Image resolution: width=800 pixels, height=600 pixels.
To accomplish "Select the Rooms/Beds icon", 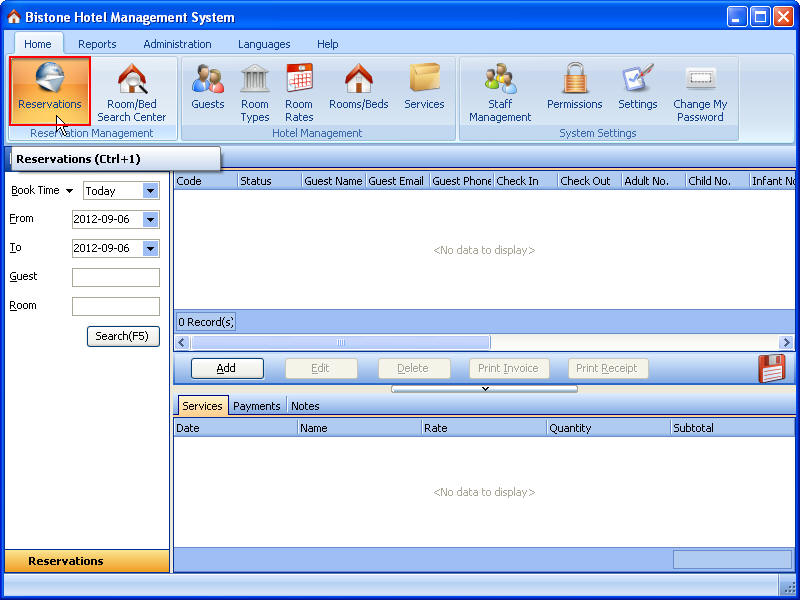I will [358, 86].
